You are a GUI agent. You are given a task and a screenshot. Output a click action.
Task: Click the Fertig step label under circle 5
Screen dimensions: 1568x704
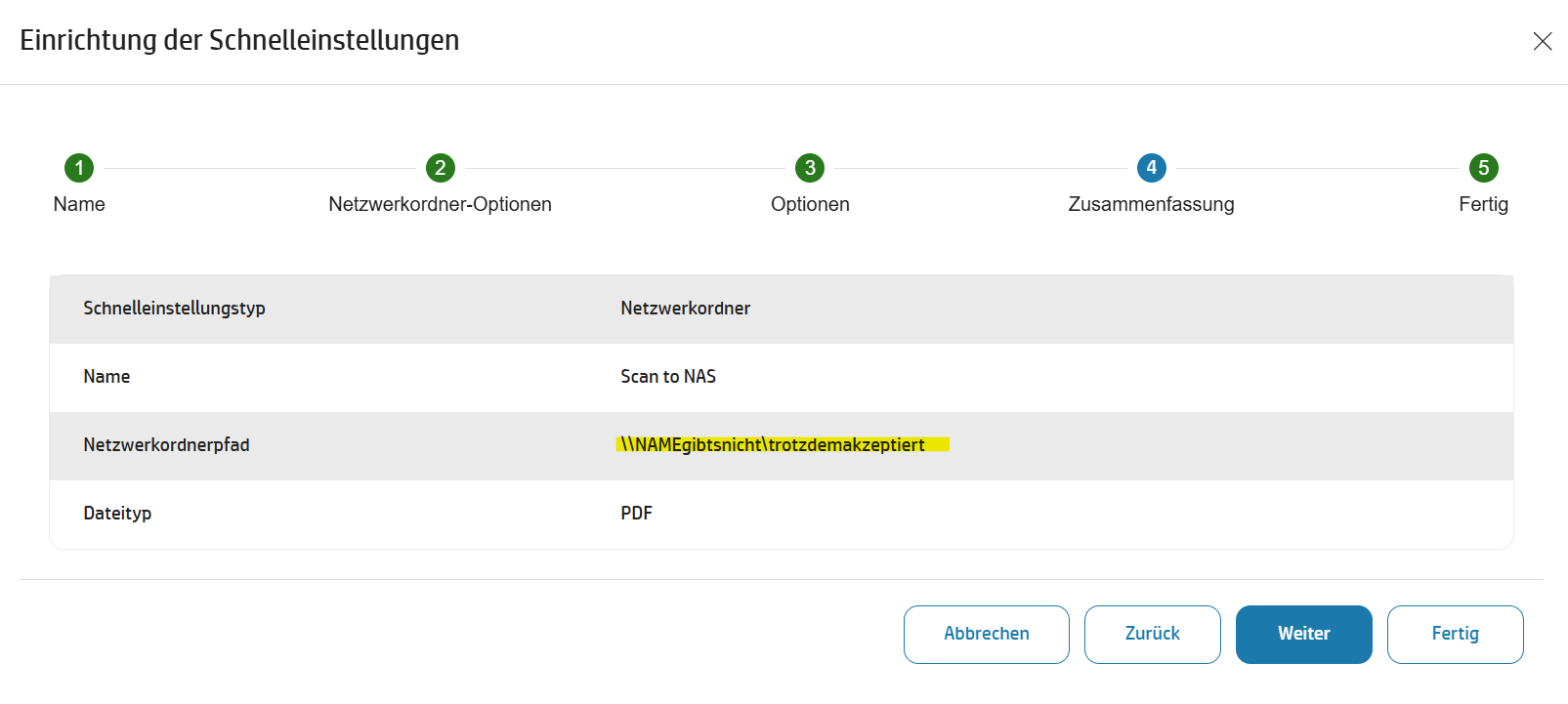1483,204
